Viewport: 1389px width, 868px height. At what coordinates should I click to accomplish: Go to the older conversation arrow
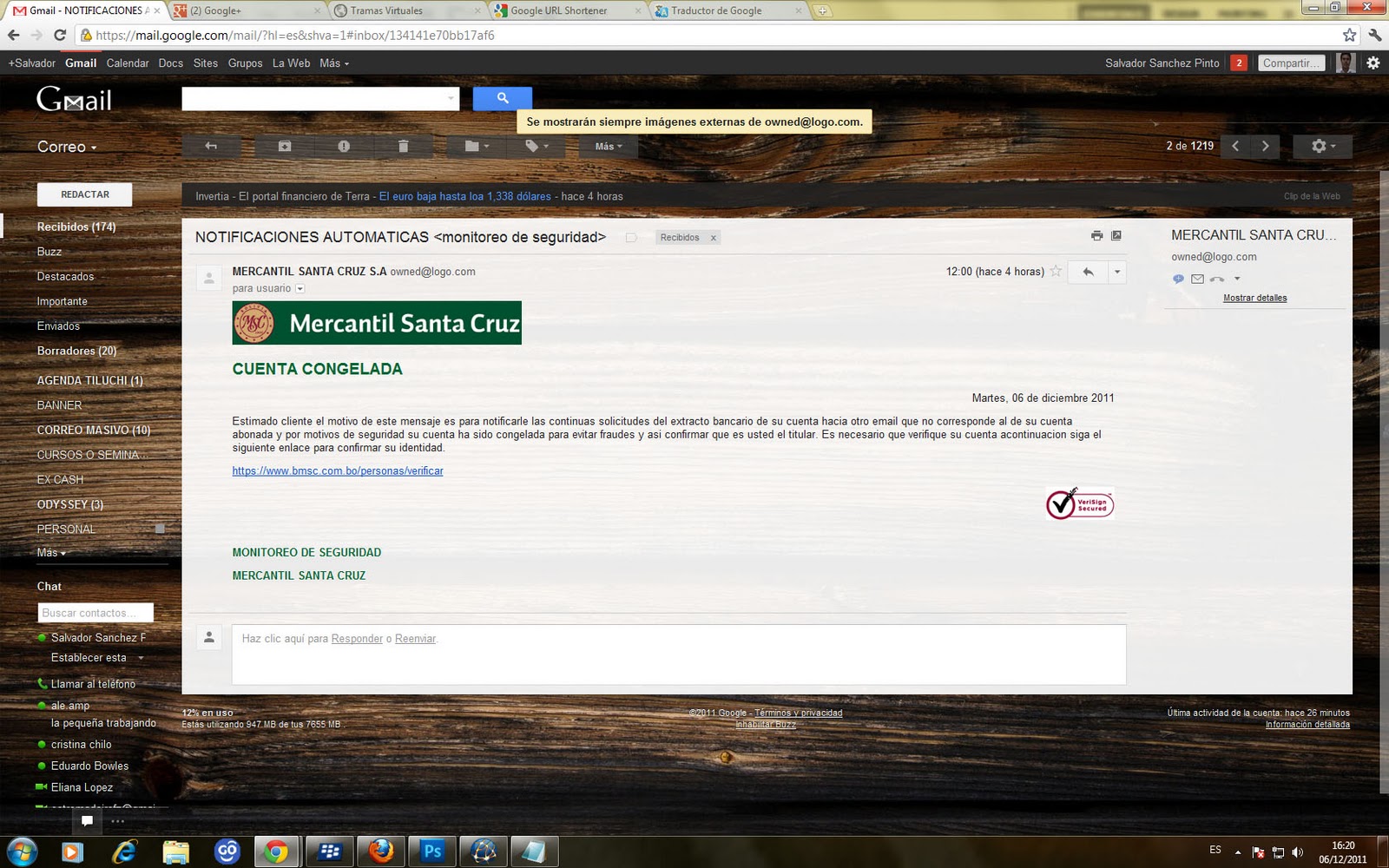point(1266,146)
